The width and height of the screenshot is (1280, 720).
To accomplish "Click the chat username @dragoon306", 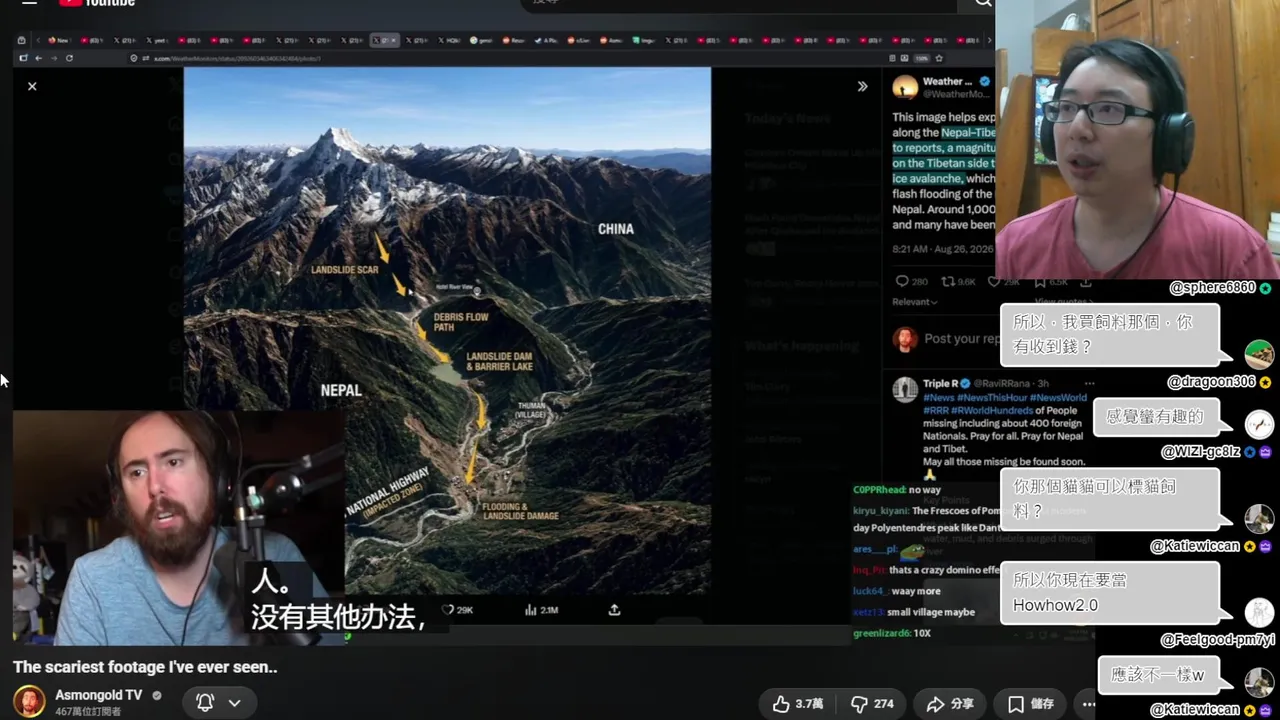I will [1210, 382].
